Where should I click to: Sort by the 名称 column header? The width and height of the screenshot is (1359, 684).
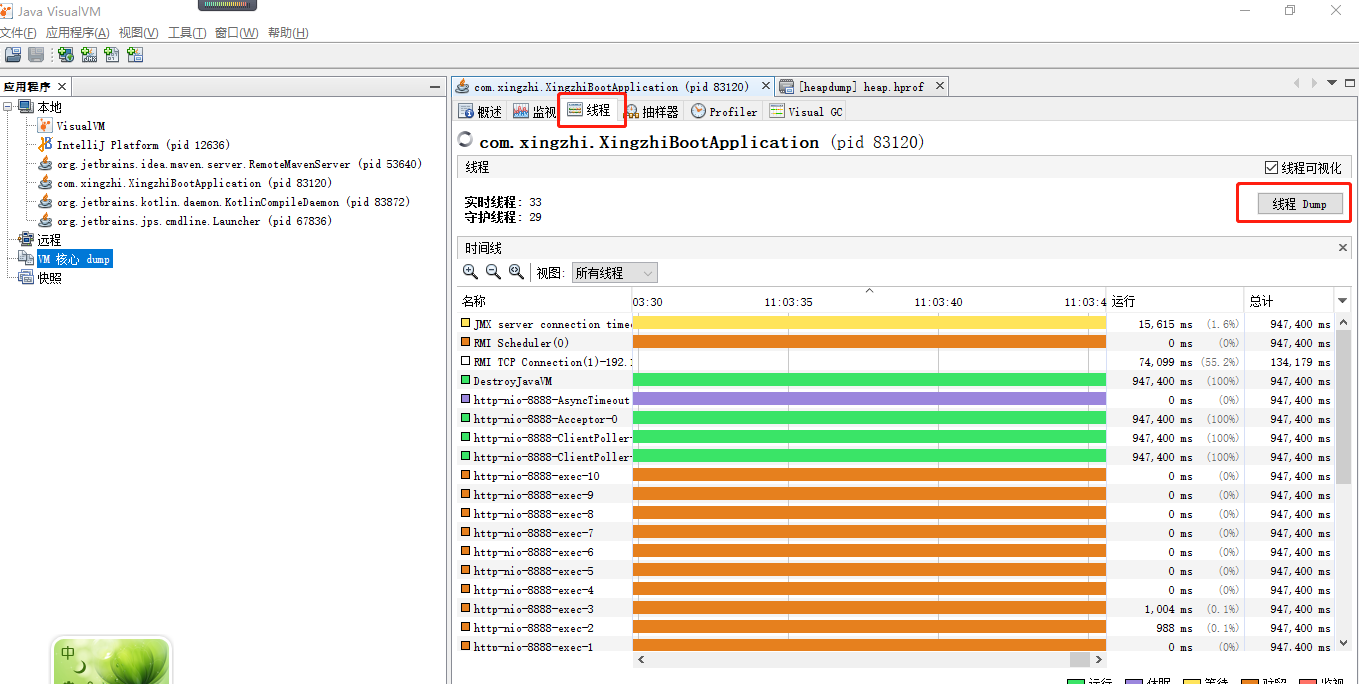(x=544, y=301)
